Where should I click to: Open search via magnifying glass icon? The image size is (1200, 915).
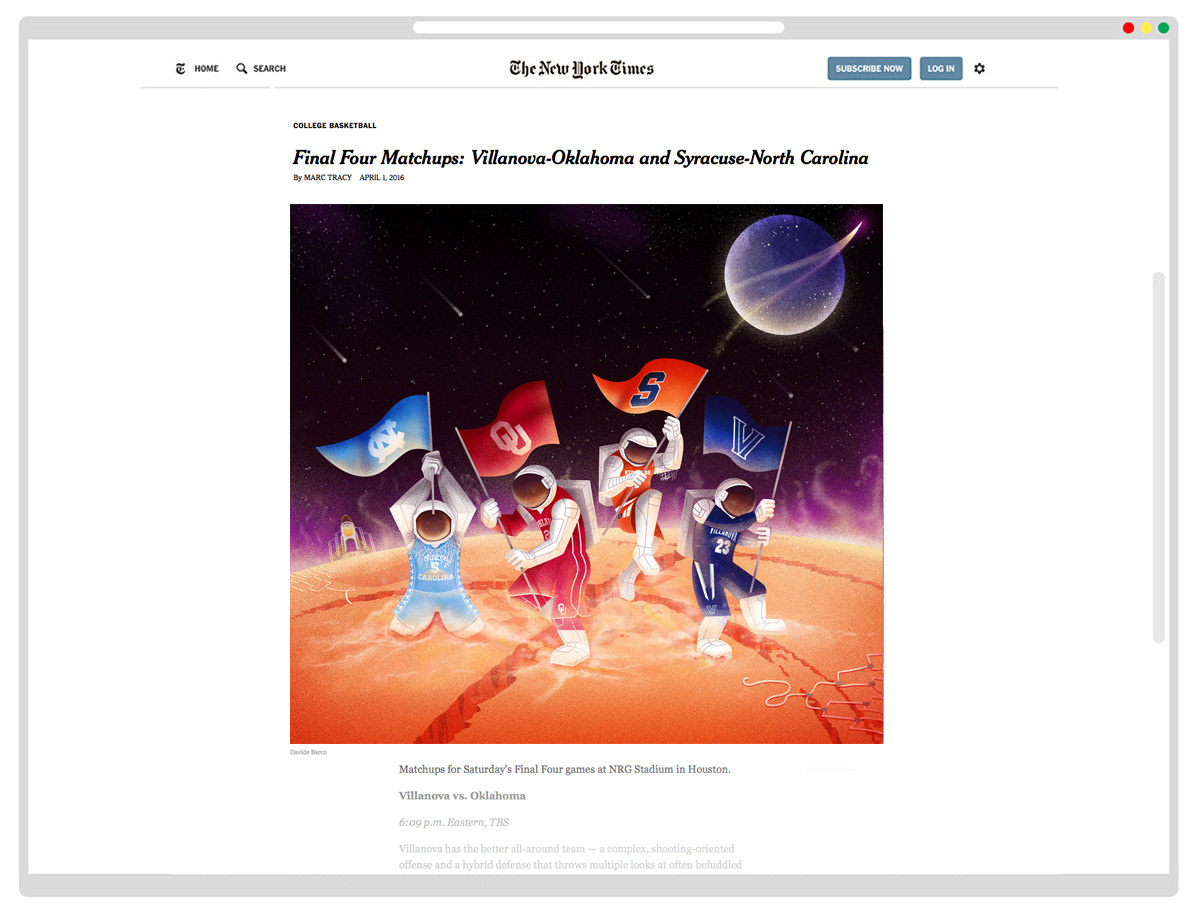pos(242,69)
